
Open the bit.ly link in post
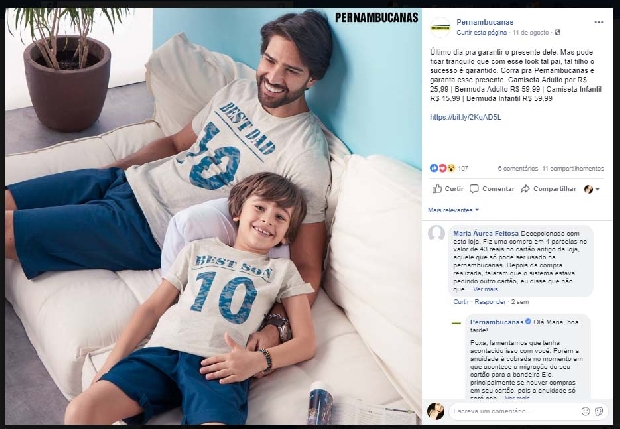[x=465, y=117]
